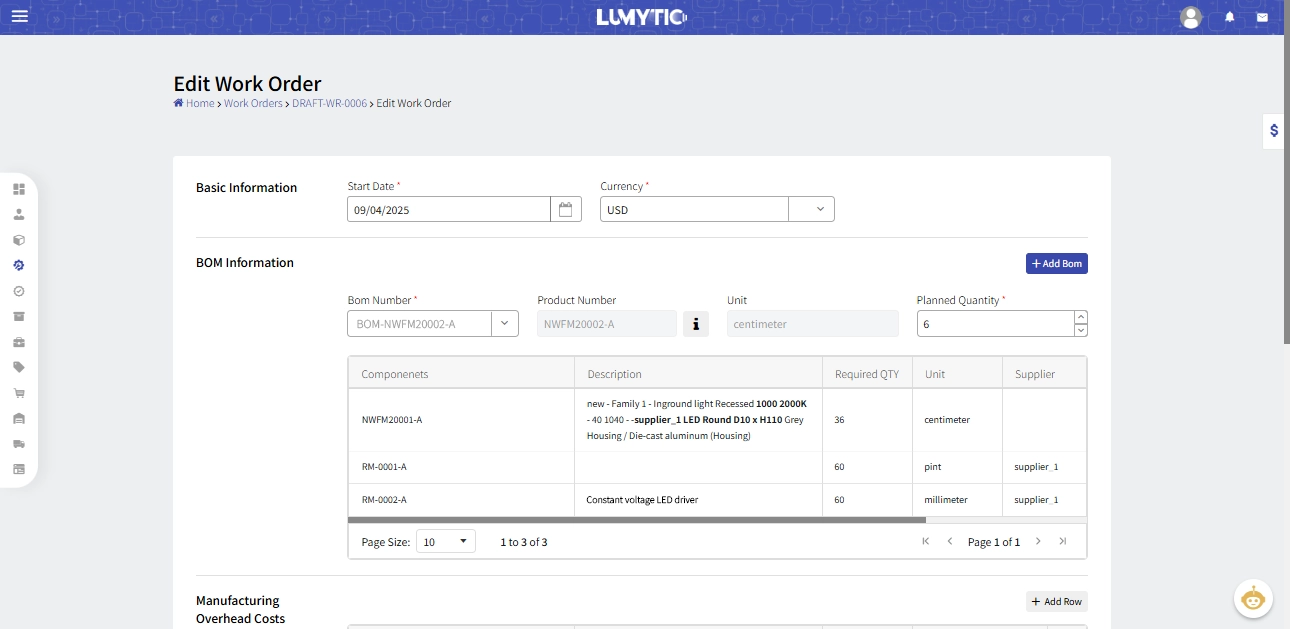
Task: Expand the Currency dropdown
Action: (x=820, y=209)
